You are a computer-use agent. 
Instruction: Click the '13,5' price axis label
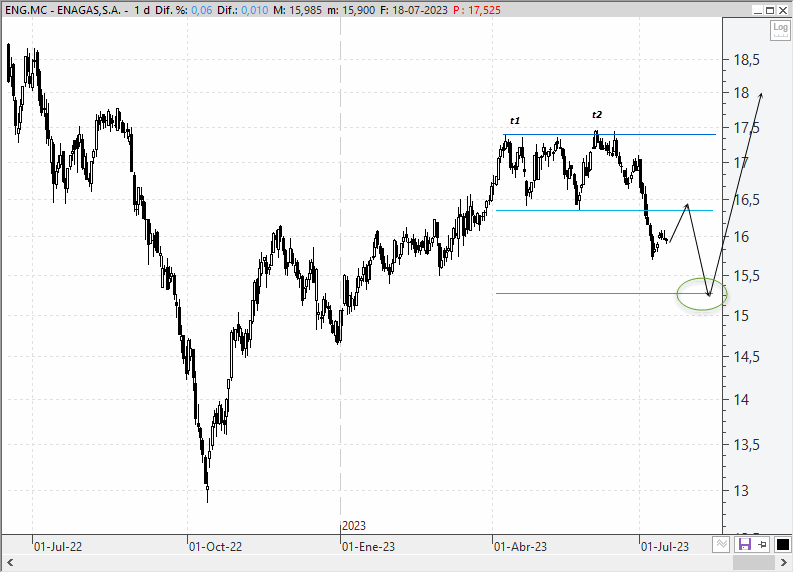[746, 445]
